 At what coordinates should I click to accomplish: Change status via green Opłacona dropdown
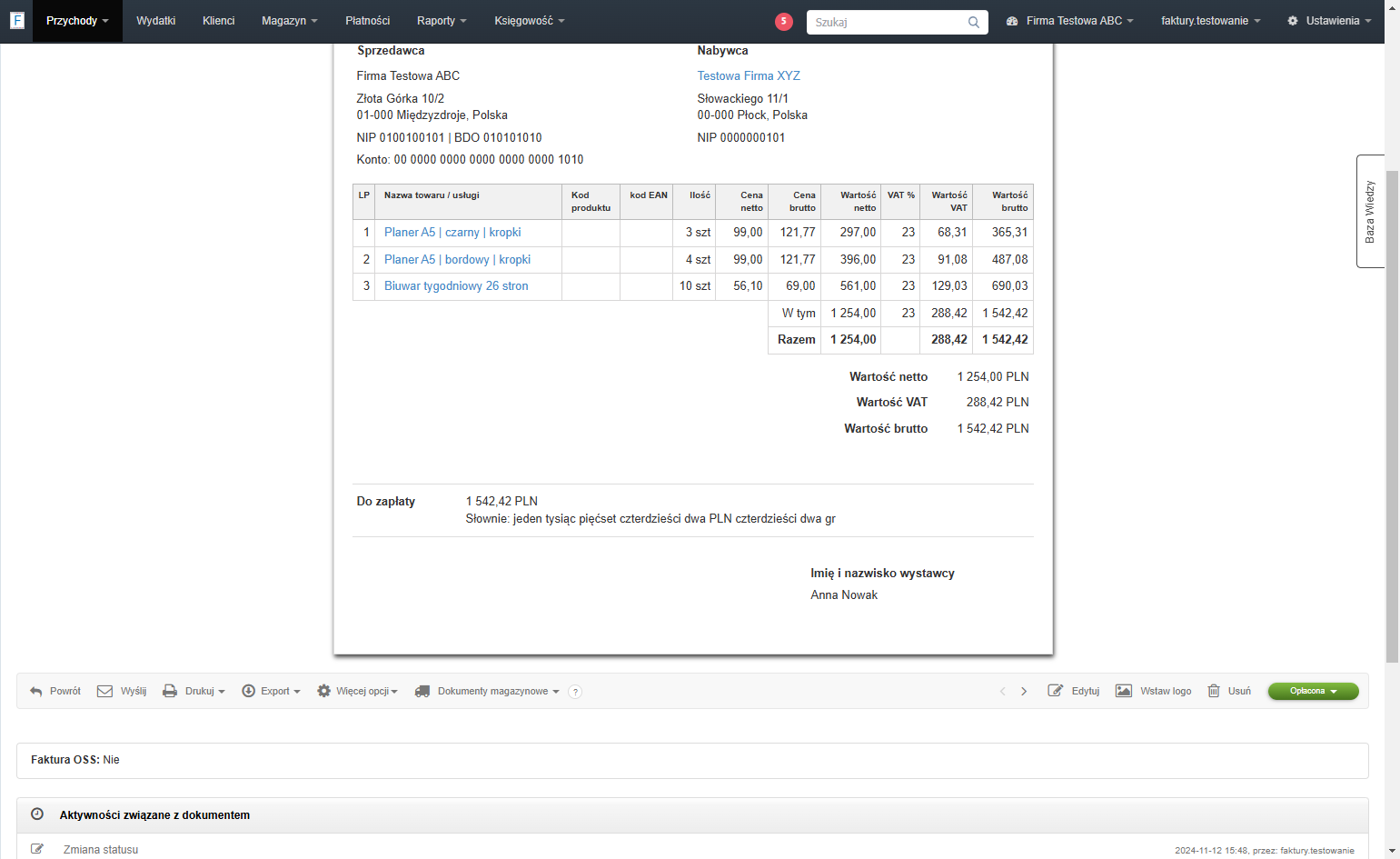coord(1313,691)
